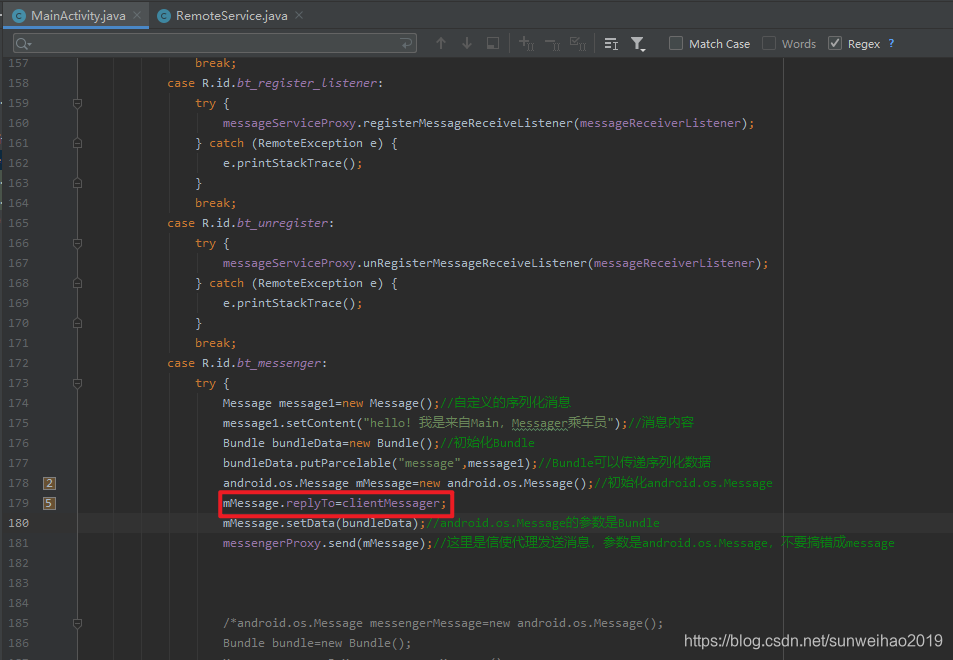Click bookmark 2 icon on line 178
Screen dimensions: 953x660
[x=49, y=483]
